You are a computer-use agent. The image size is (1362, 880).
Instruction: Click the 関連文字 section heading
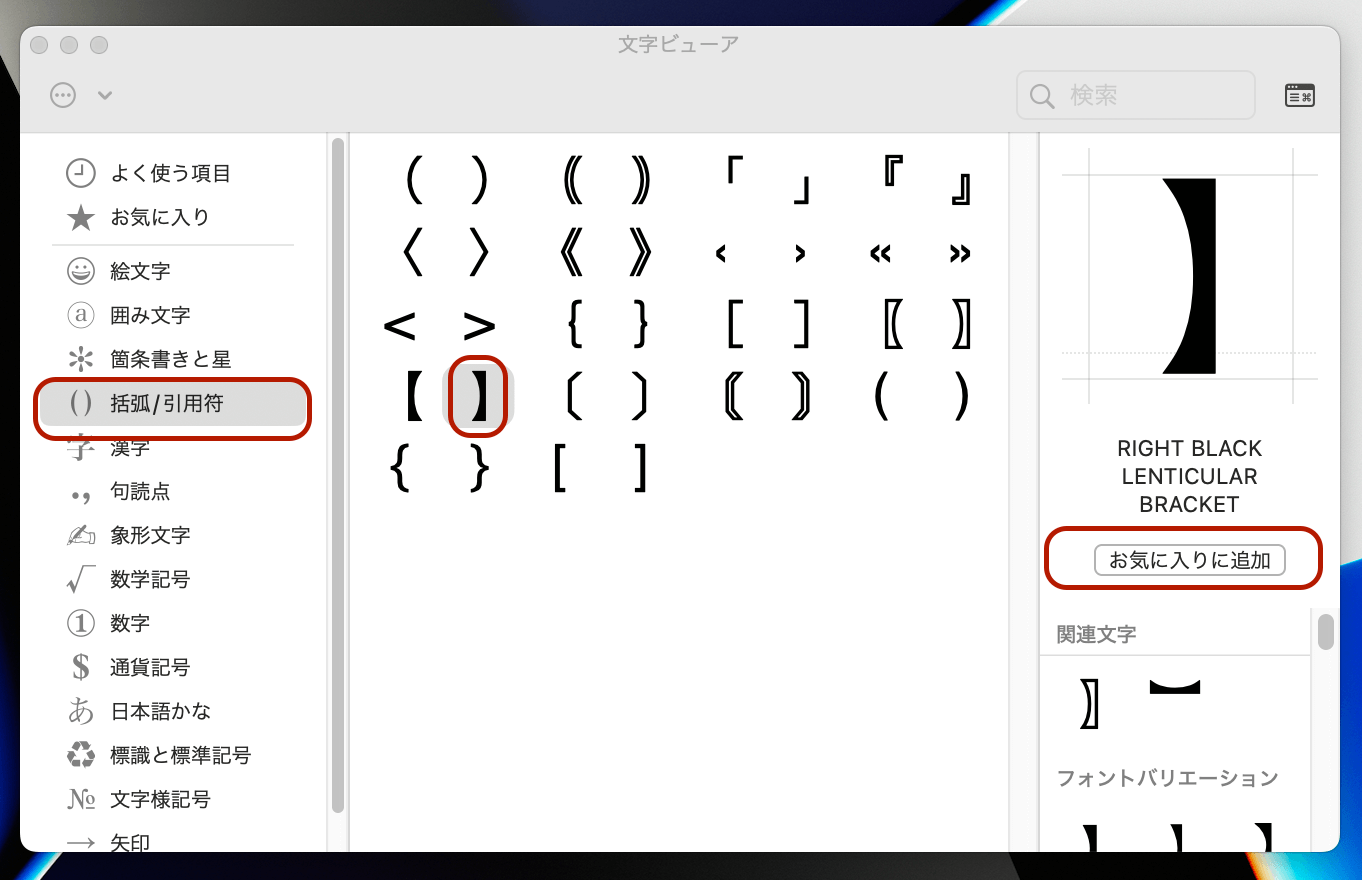(x=1096, y=634)
